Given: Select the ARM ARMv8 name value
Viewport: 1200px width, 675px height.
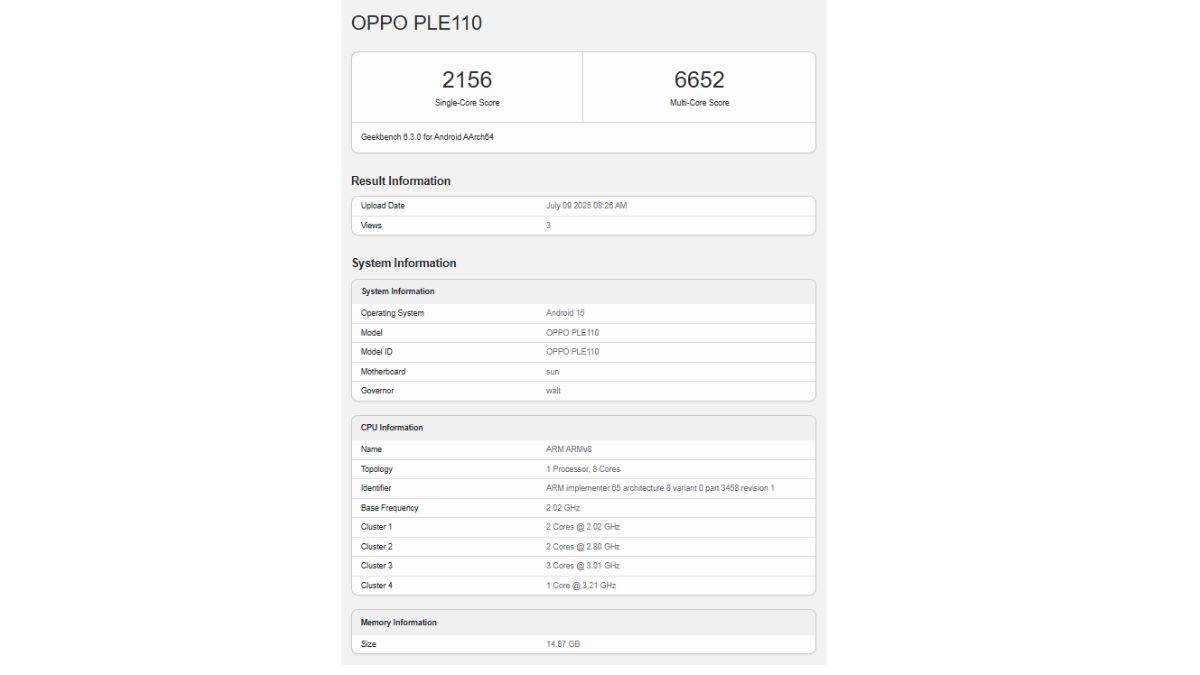Looking at the screenshot, I should click(569, 450).
